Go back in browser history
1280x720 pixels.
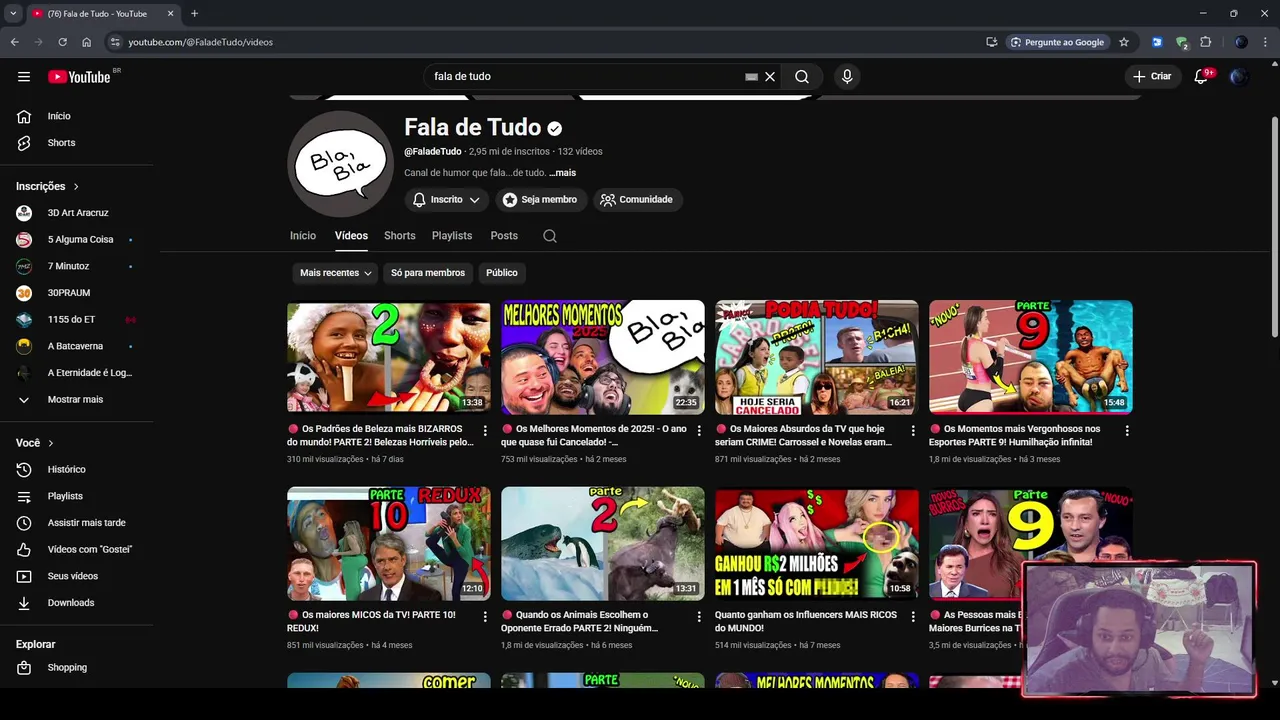pyautogui.click(x=15, y=42)
